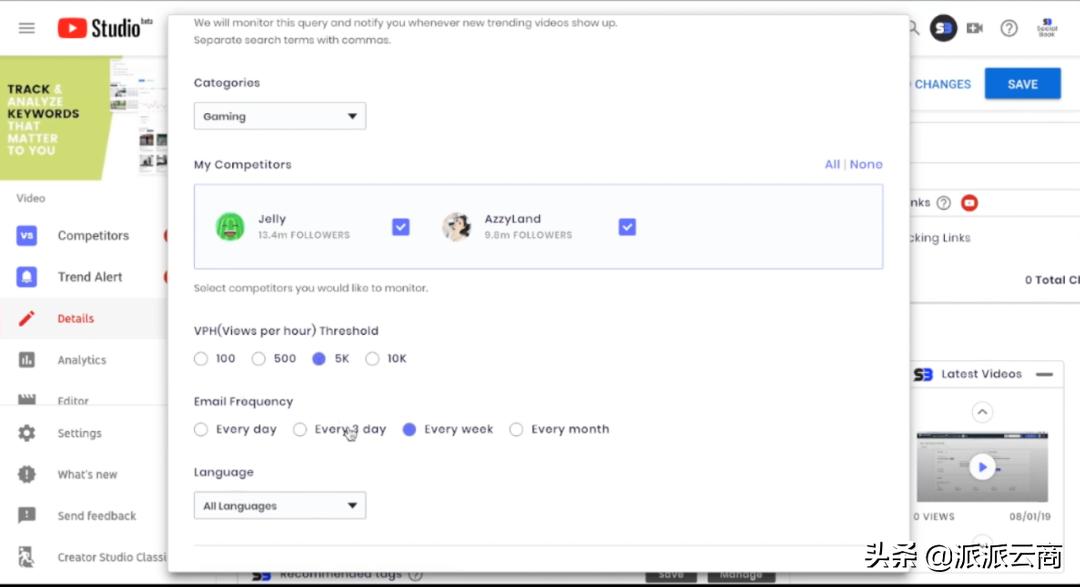1080x587 pixels.
Task: Click the What's new alert icon
Action: point(26,475)
